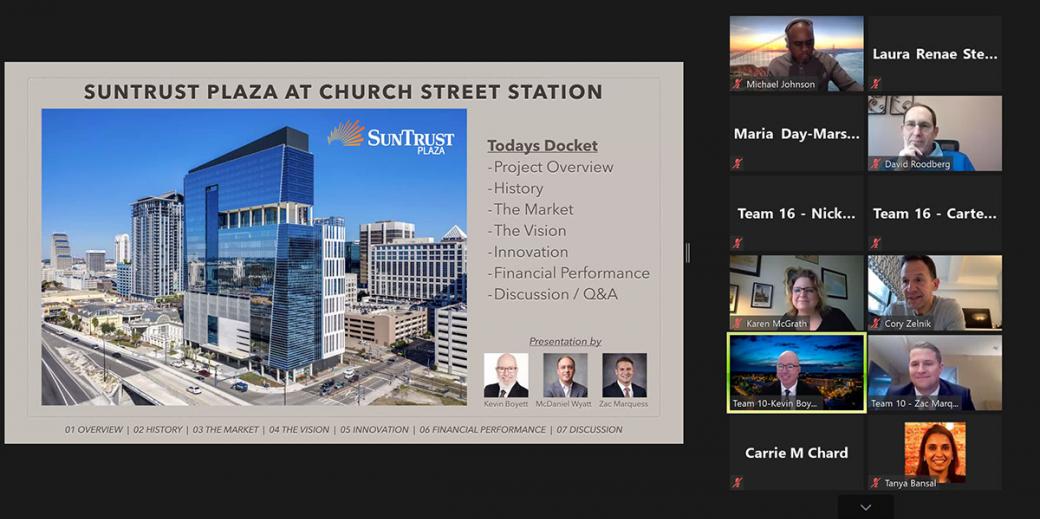Click the SunTrust Plaza building photo
This screenshot has height=519, width=1040.
pos(254,257)
